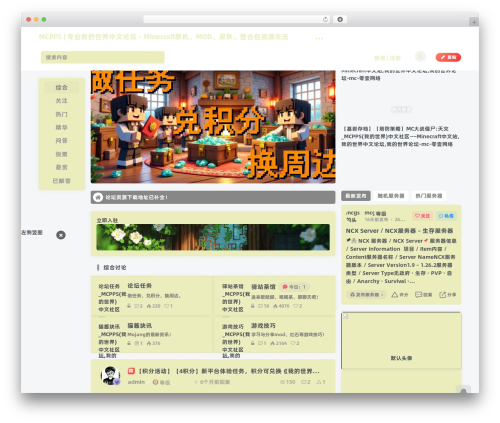500x423 pixels.
Task: Click the flame icon in 猫酱快讯 stats
Action: coord(149,343)
